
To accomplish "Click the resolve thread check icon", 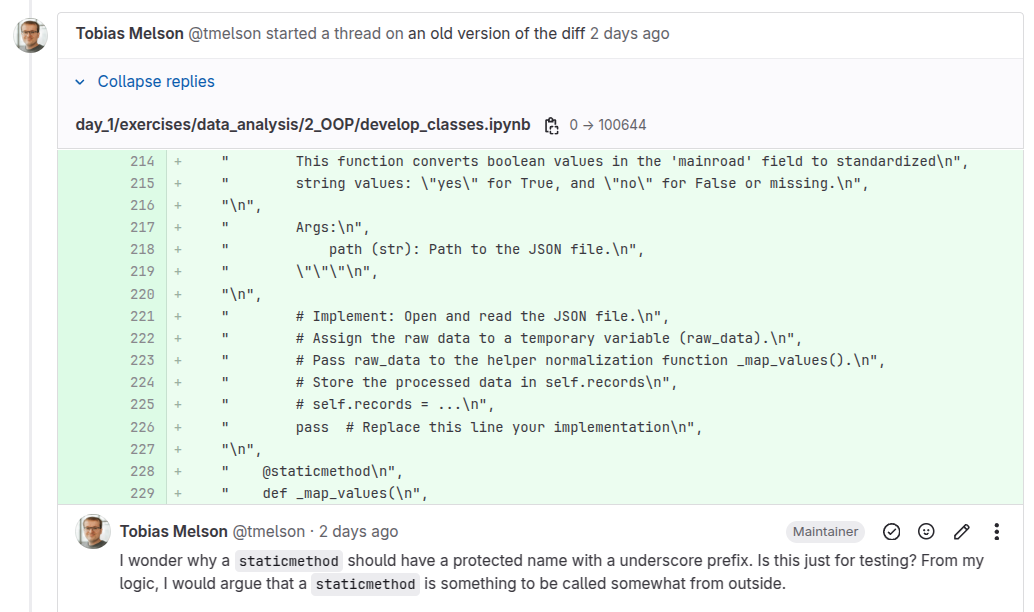I will click(892, 532).
